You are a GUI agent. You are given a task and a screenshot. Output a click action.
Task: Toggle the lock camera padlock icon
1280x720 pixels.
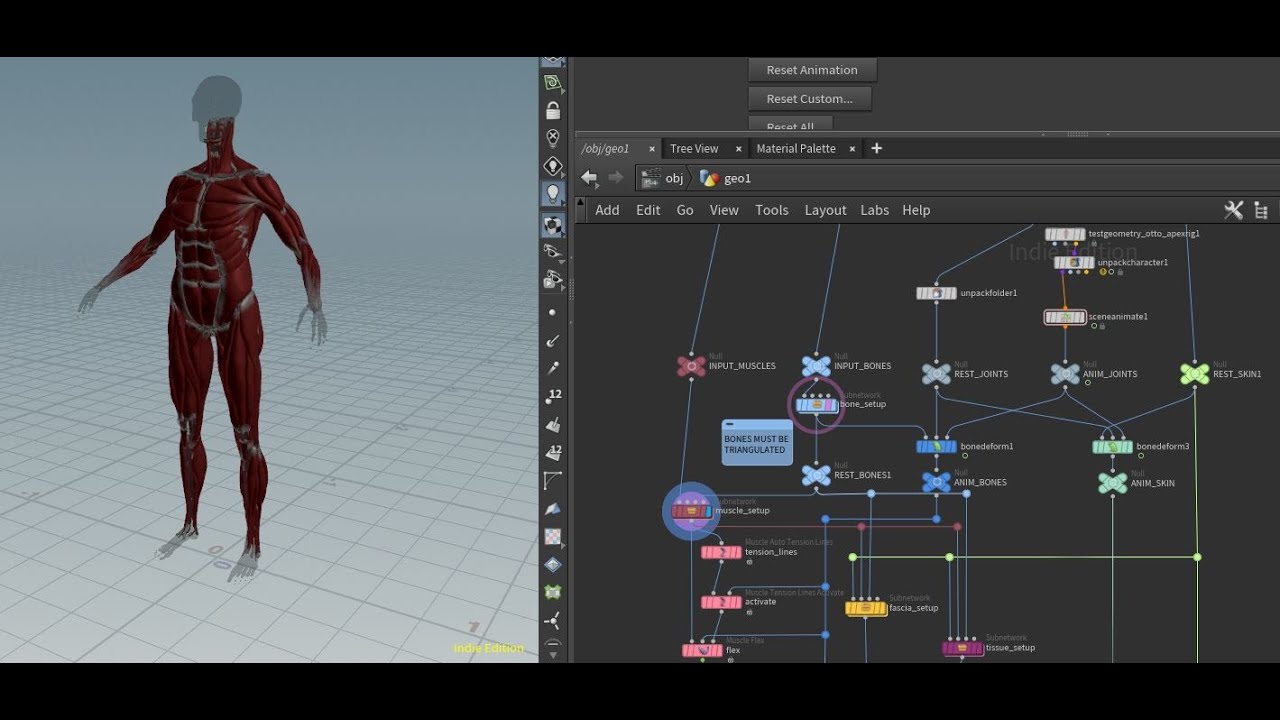(553, 110)
